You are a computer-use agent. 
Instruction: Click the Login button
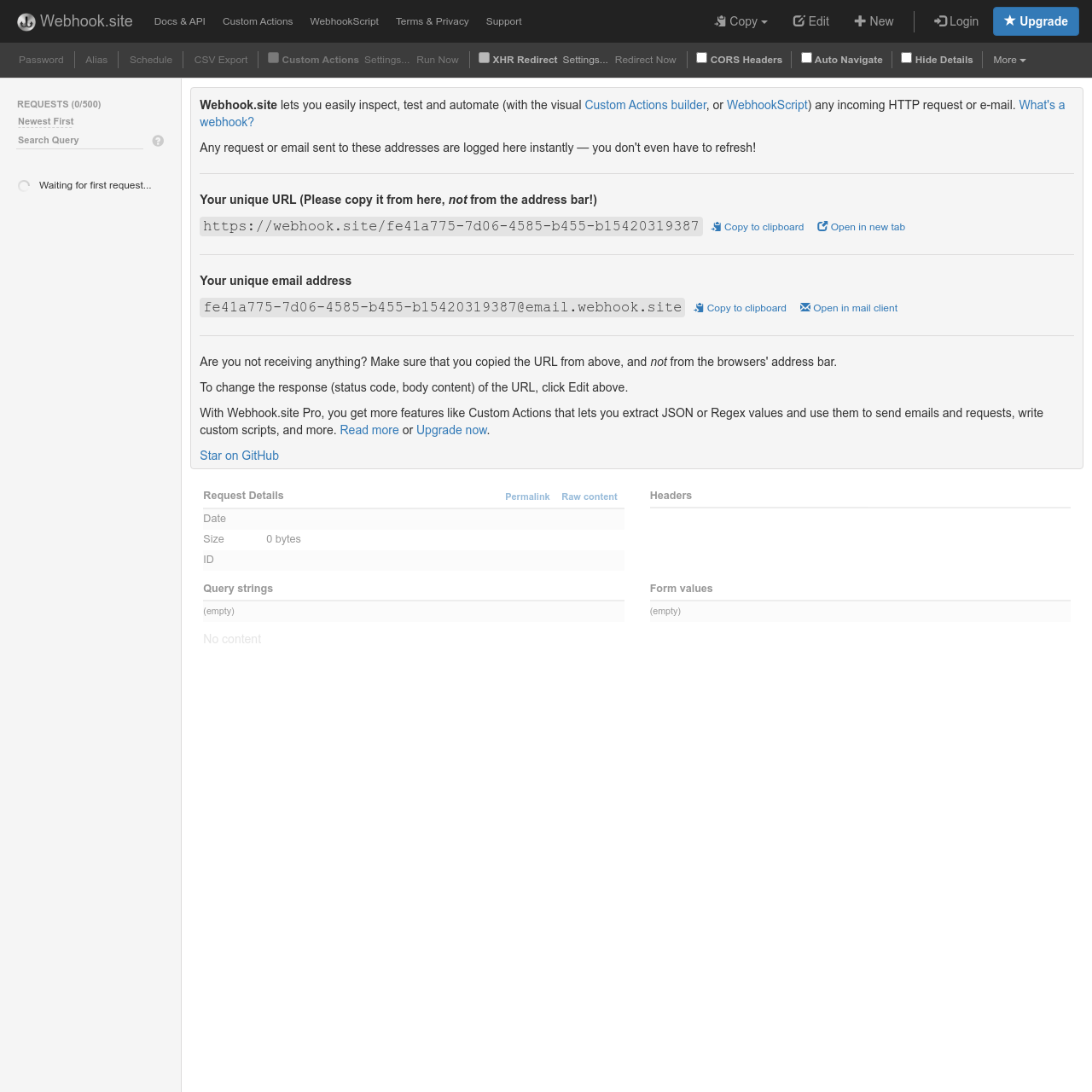tap(956, 21)
